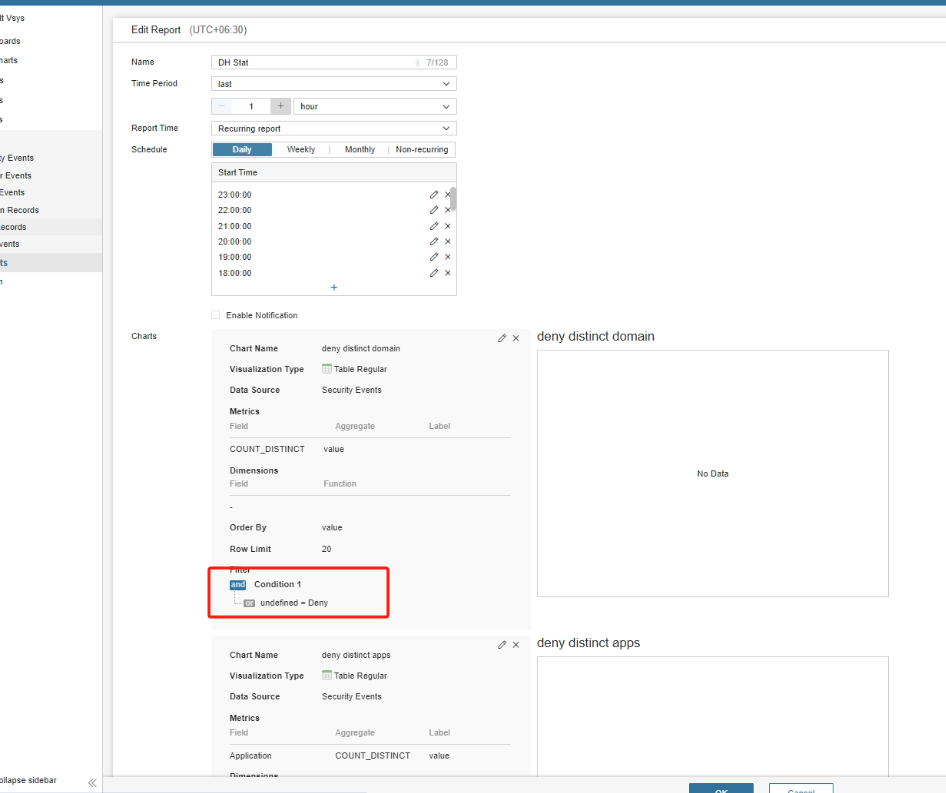Remove the 18:00:00 start time entry
The width and height of the screenshot is (946, 793).
tap(447, 273)
